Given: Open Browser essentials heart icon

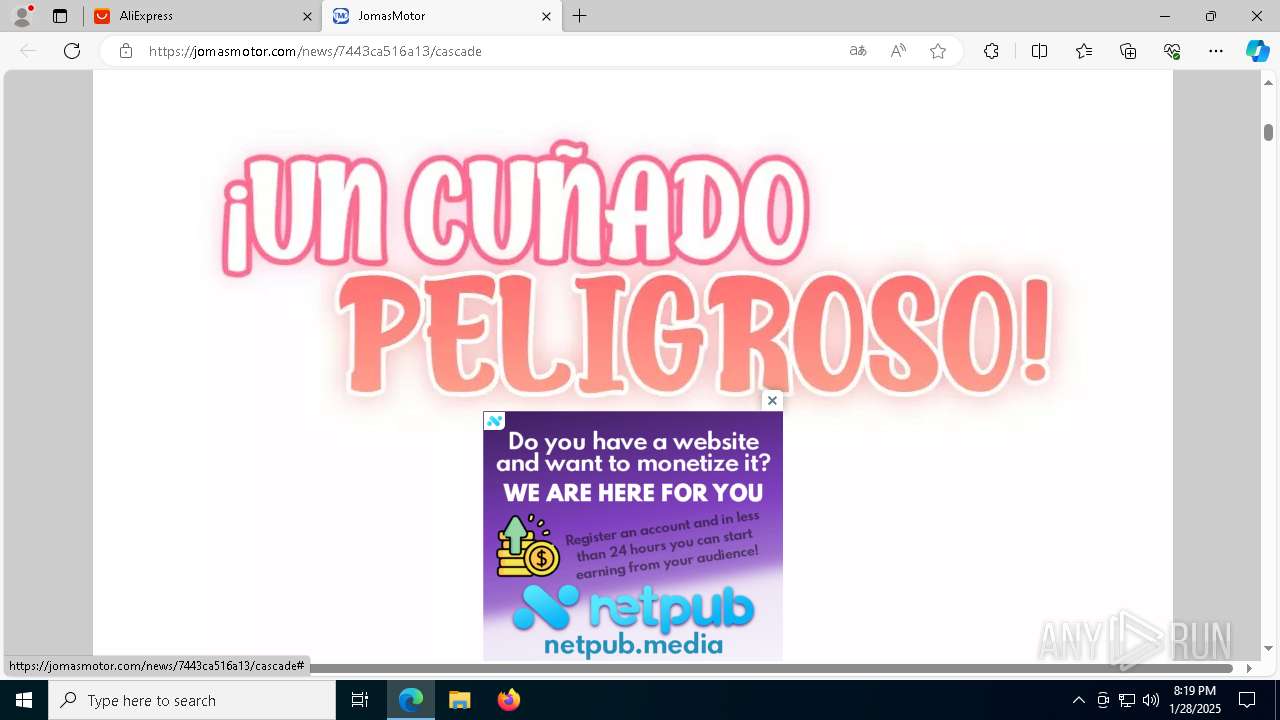Looking at the screenshot, I should [x=1172, y=51].
